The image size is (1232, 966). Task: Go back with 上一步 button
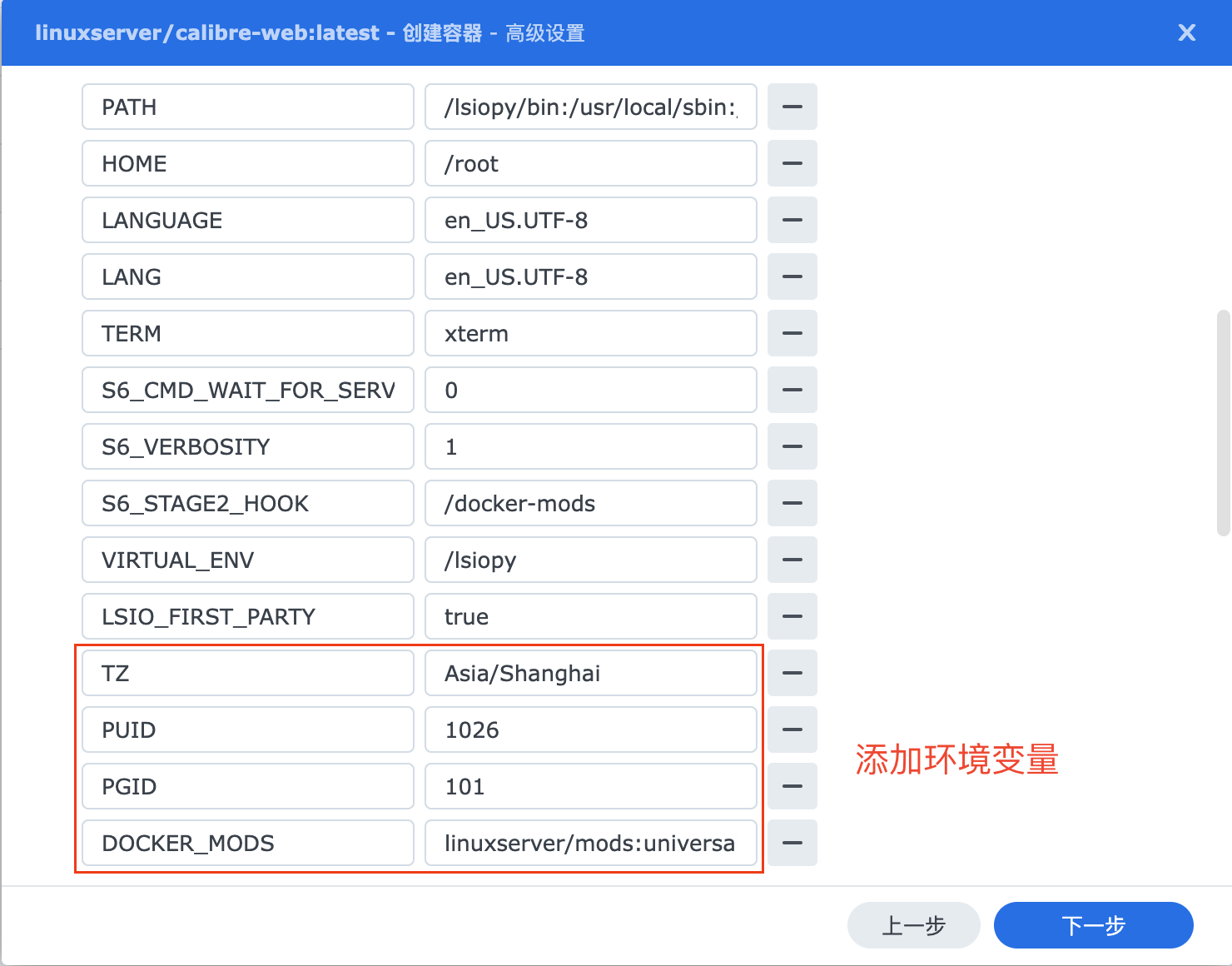pyautogui.click(x=914, y=925)
